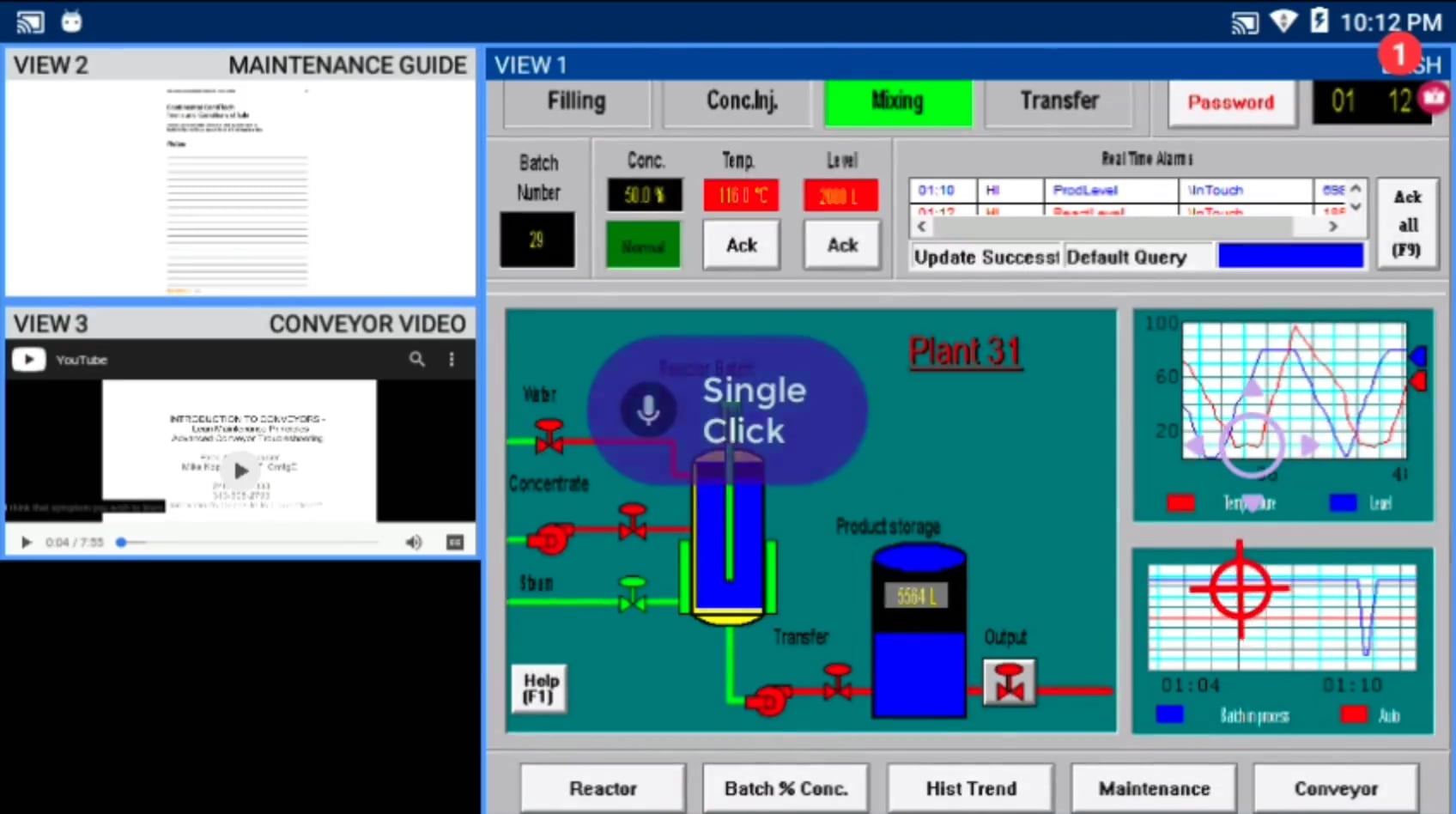The image size is (1456, 814).
Task: Click the Android debug icon top left
Action: pos(71,21)
